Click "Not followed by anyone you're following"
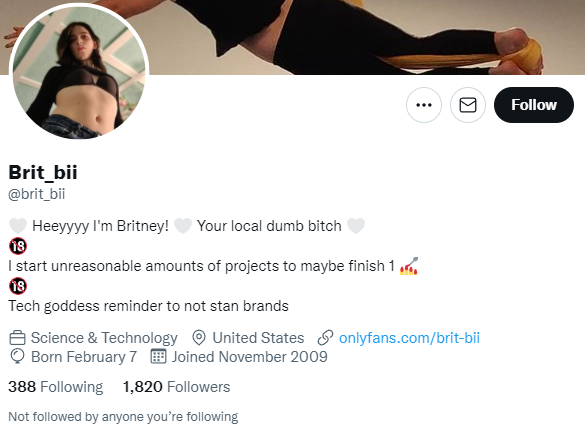The image size is (585, 432). [123, 417]
